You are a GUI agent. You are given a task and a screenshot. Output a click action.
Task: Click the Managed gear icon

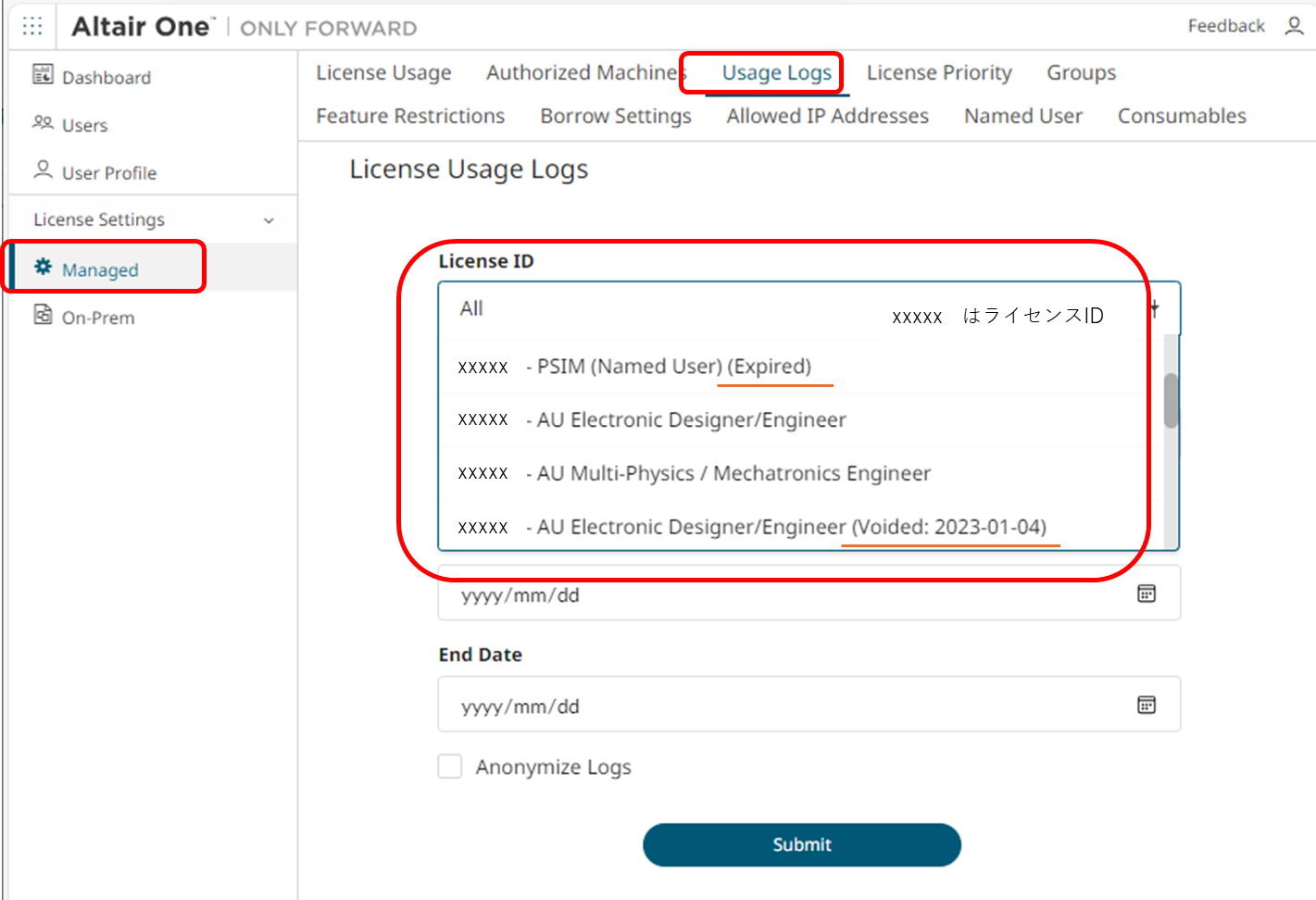pos(43,268)
